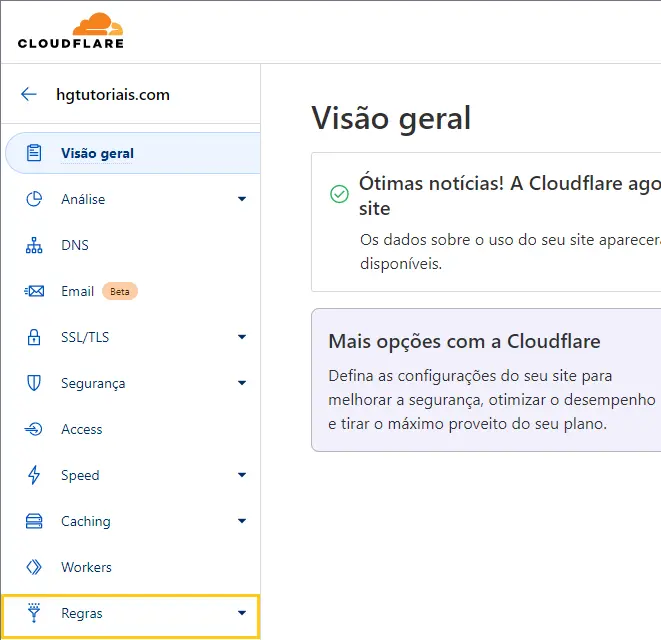The width and height of the screenshot is (661, 640).
Task: Click the DNS network icon
Action: tap(34, 245)
